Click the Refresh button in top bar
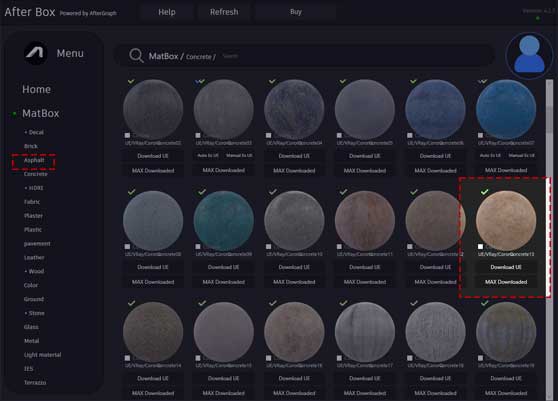 pos(224,12)
